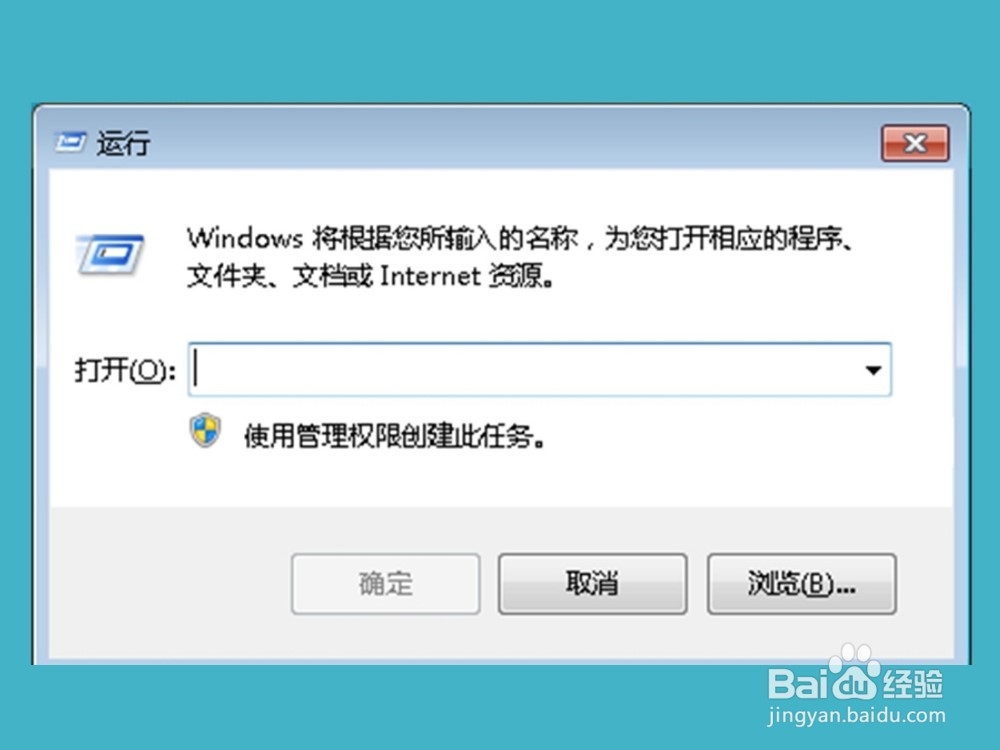Image resolution: width=1000 pixels, height=750 pixels.
Task: Focus the 打开 text input field
Action: (523, 370)
